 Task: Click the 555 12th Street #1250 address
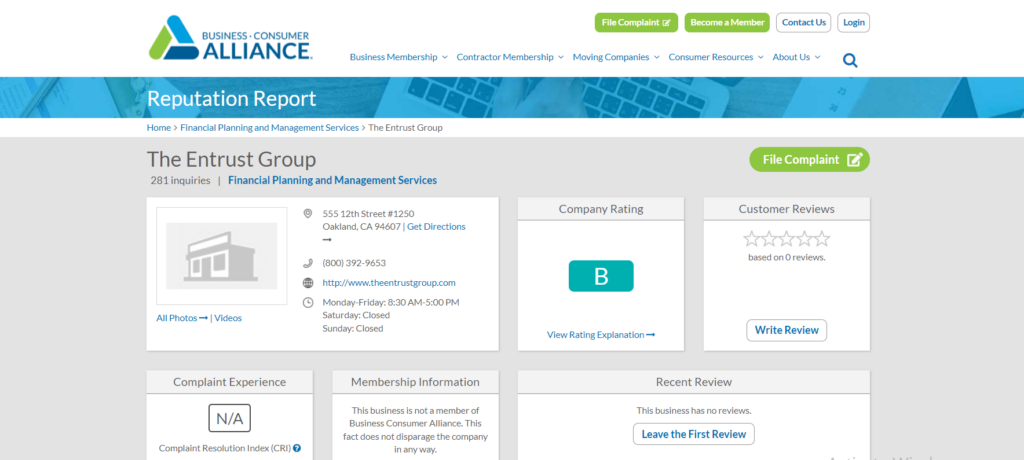click(x=368, y=214)
